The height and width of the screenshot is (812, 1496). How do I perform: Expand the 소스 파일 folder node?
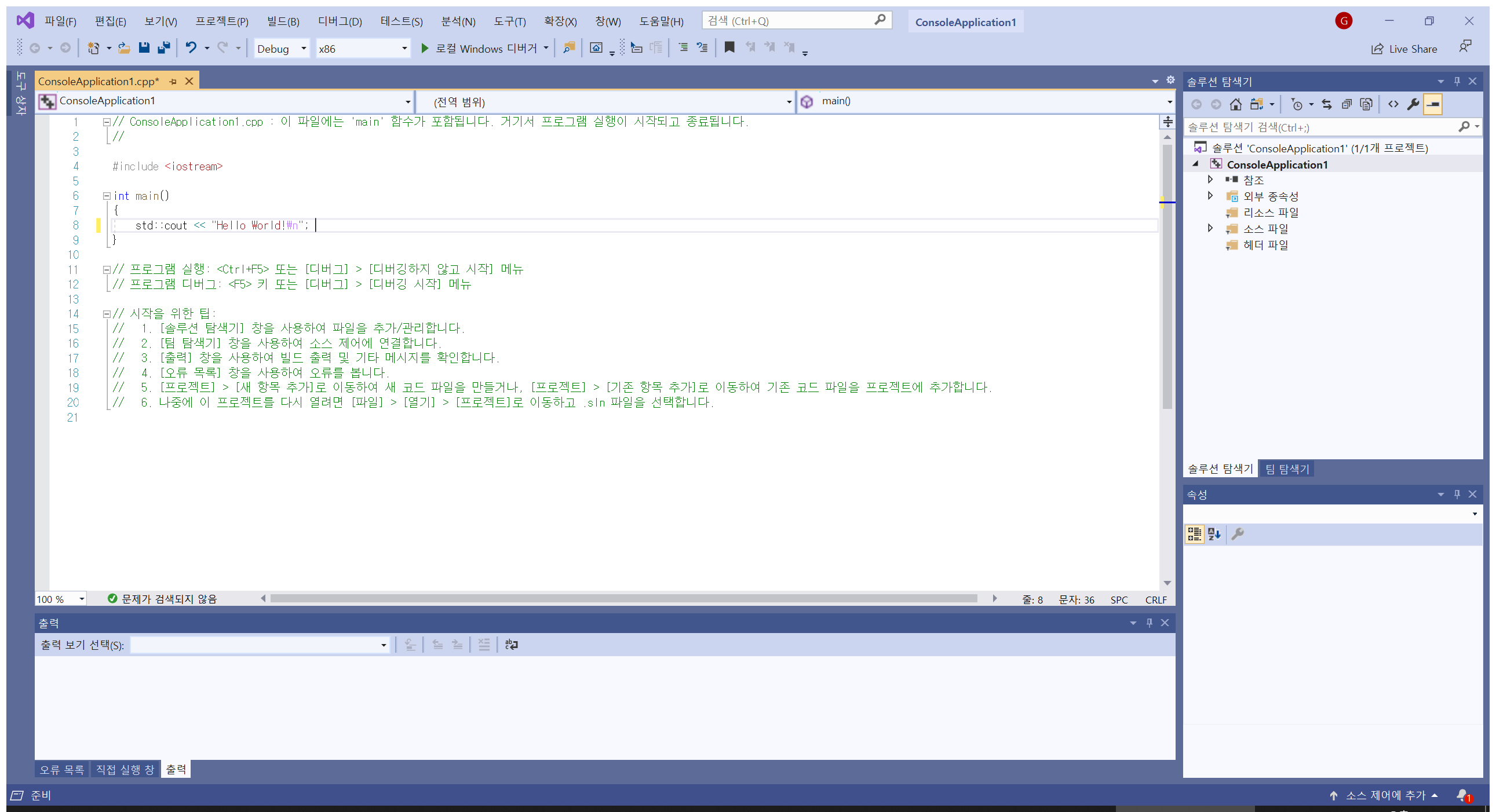coord(1210,228)
